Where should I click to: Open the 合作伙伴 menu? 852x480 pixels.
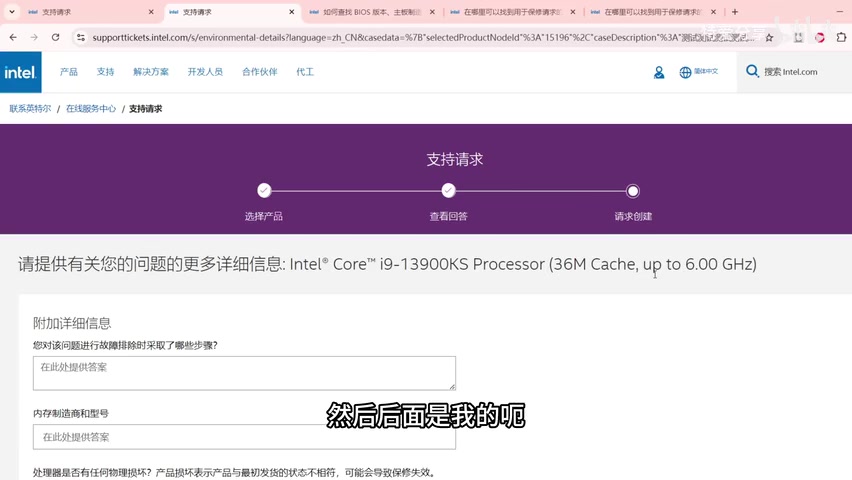point(260,72)
